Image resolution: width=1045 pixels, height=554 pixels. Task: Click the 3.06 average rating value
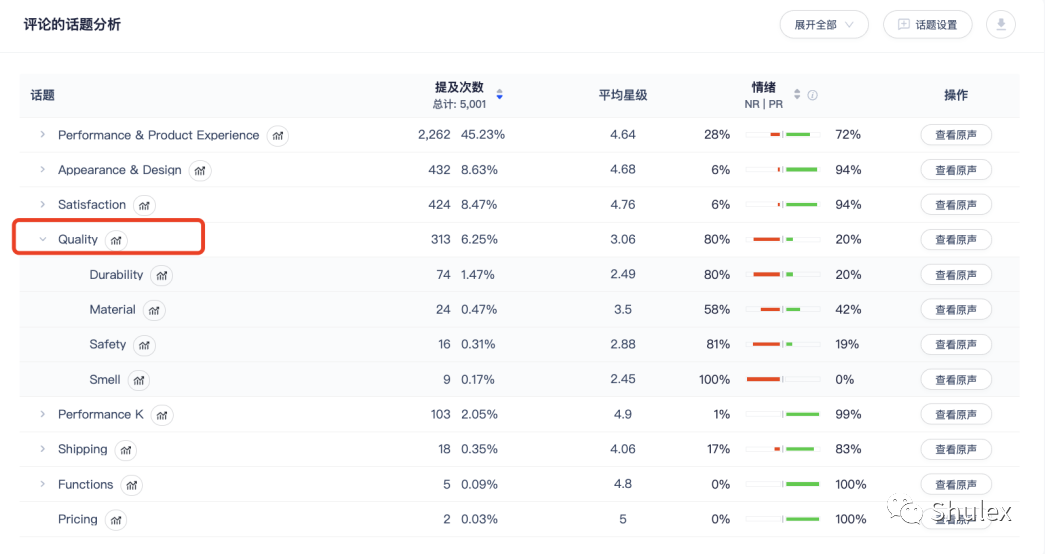[622, 239]
